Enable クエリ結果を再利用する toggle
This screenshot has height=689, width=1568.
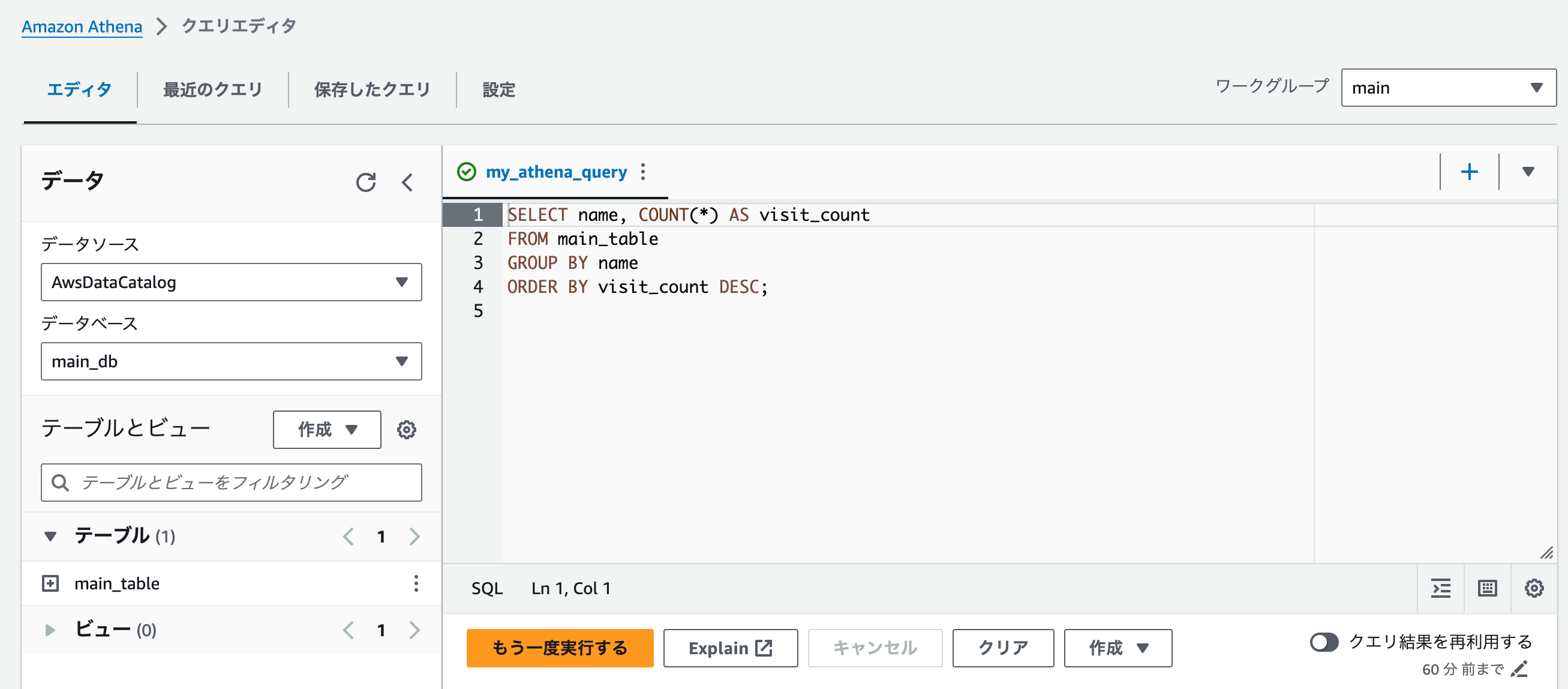[1324, 642]
